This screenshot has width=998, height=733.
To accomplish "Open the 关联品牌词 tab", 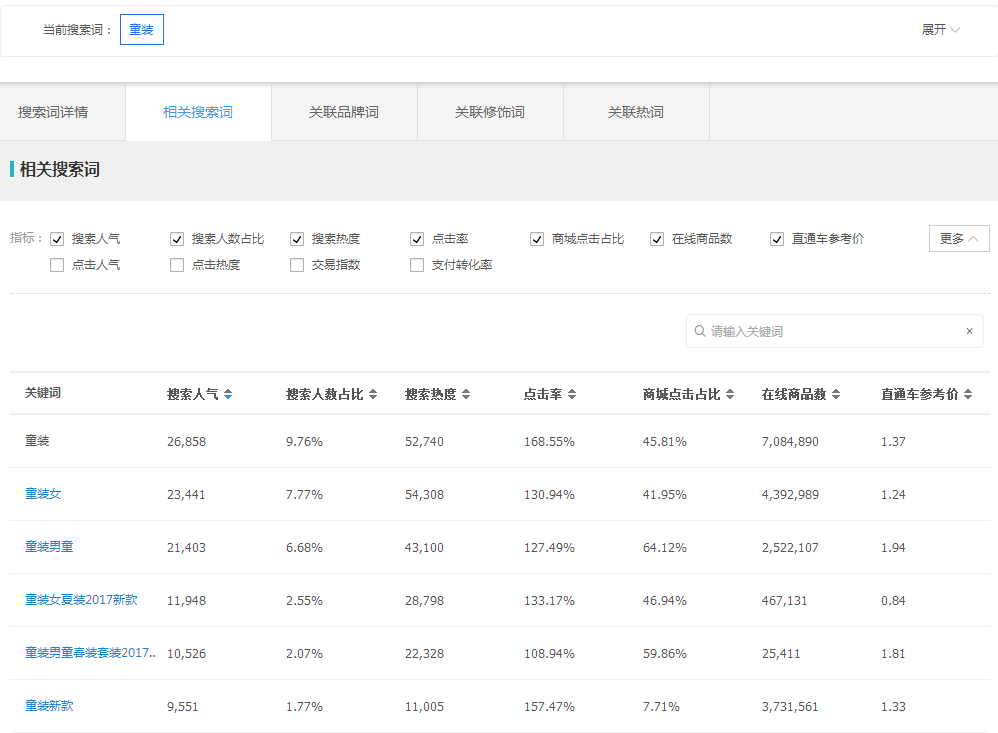I will 344,112.
